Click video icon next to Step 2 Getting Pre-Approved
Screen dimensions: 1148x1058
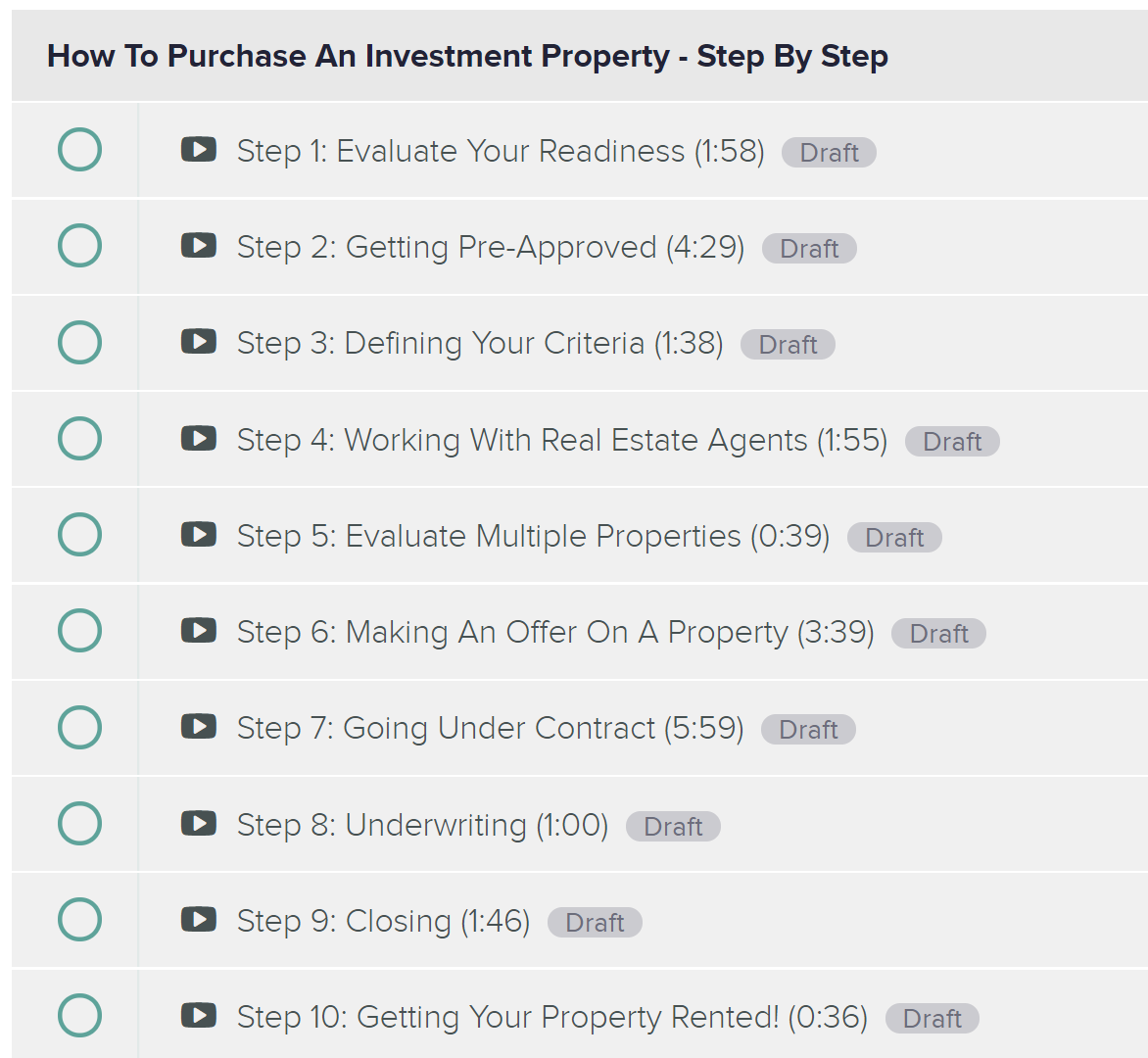click(x=199, y=245)
